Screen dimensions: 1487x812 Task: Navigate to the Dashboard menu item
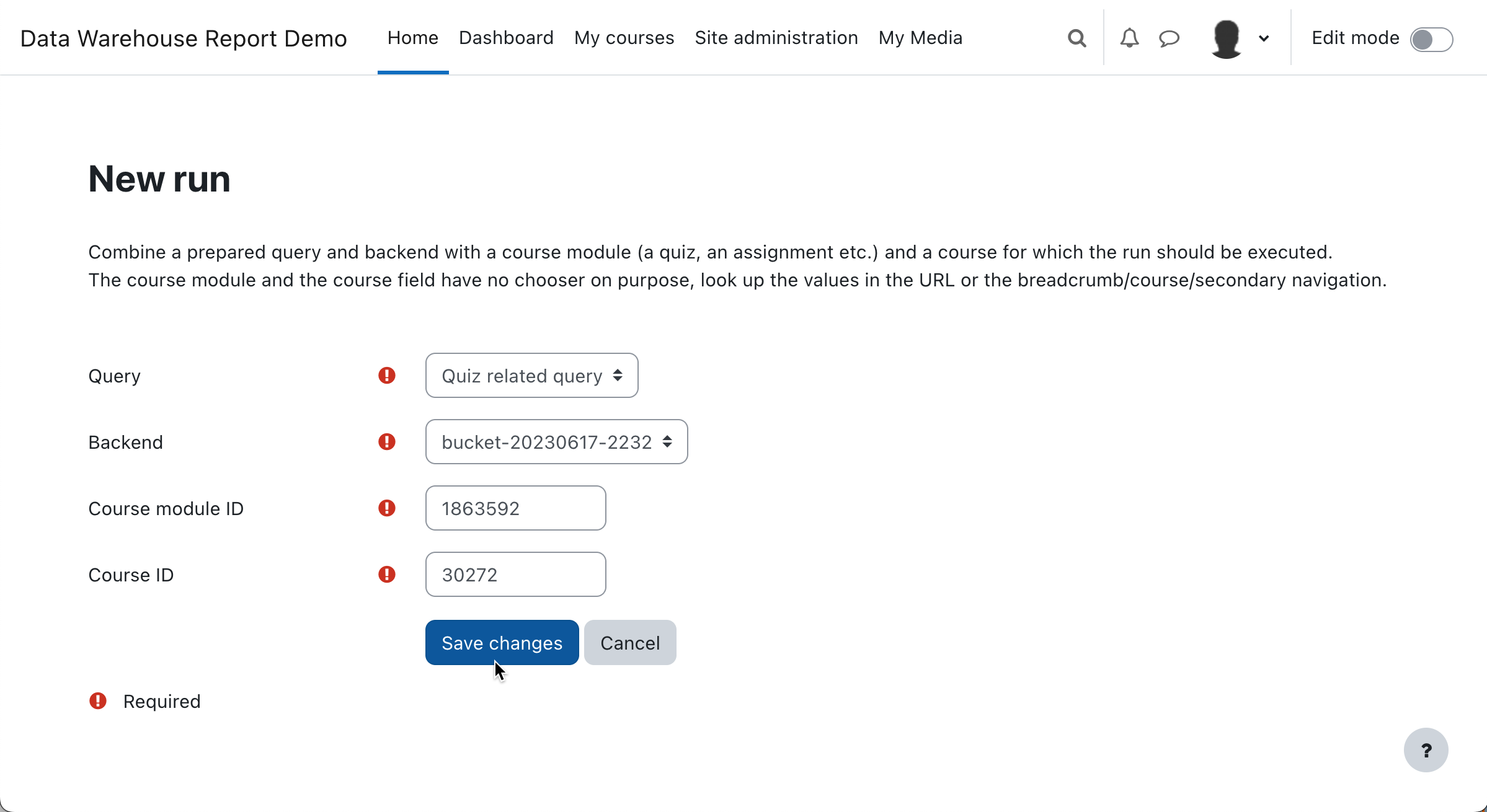point(505,37)
